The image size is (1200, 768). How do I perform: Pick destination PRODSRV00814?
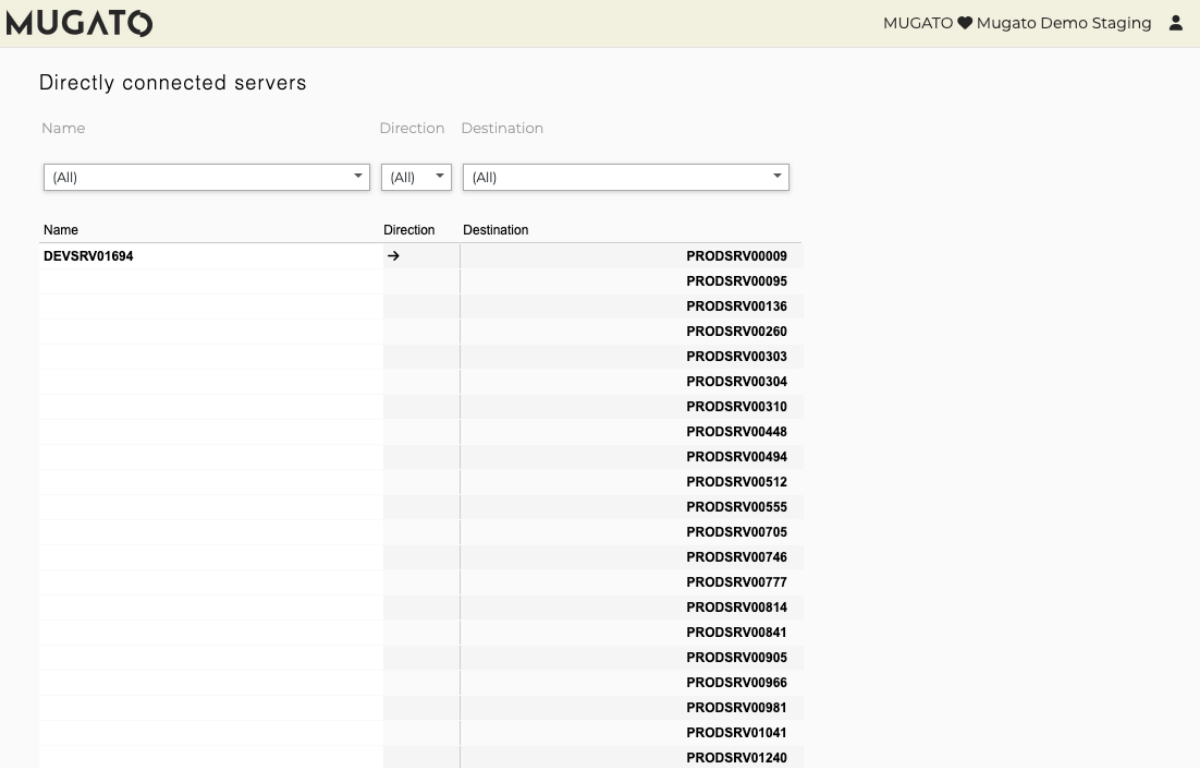point(736,607)
